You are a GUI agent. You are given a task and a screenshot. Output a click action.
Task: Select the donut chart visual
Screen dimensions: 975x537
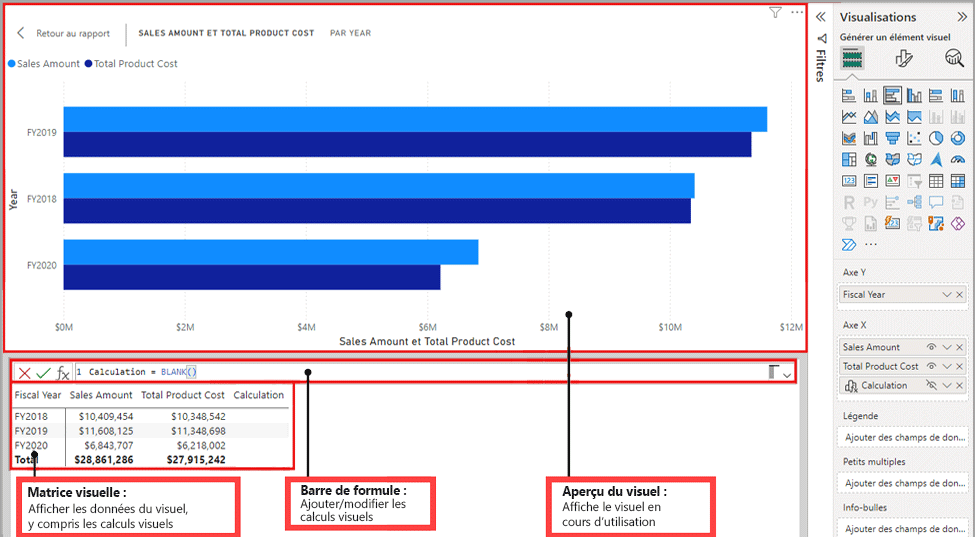pyautogui.click(x=958, y=138)
